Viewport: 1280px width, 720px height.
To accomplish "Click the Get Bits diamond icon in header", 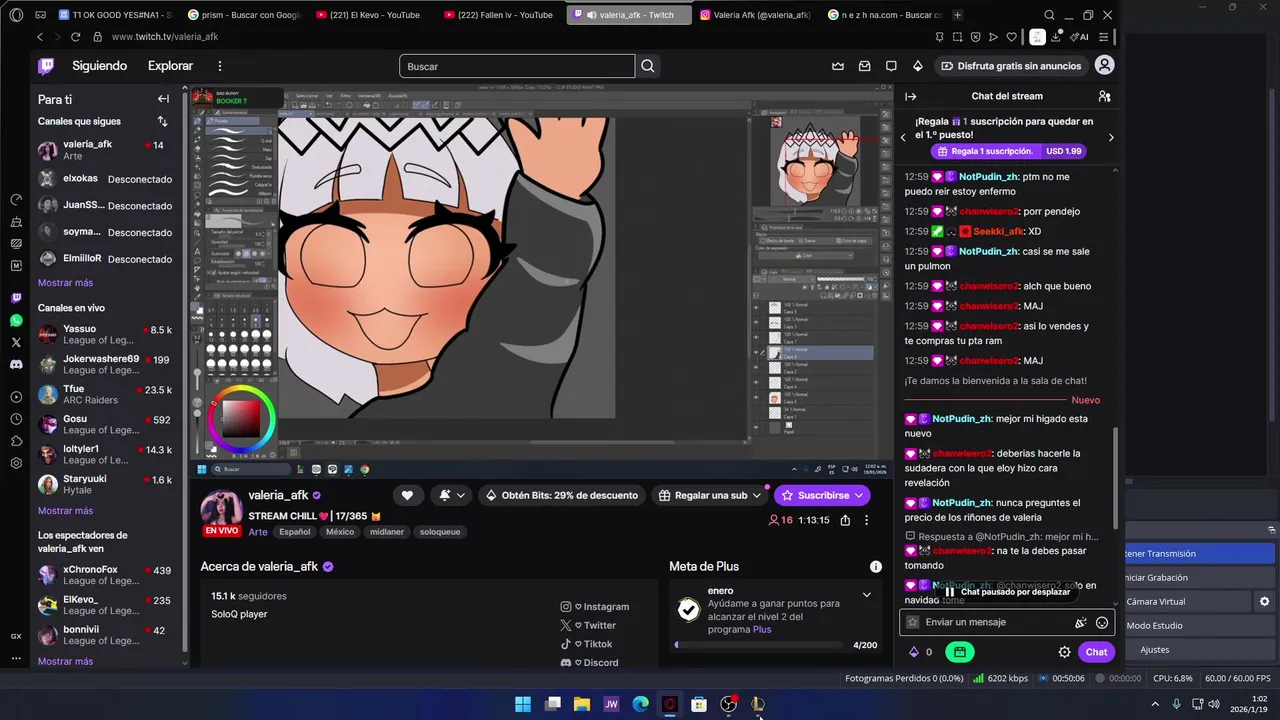I will [918, 66].
